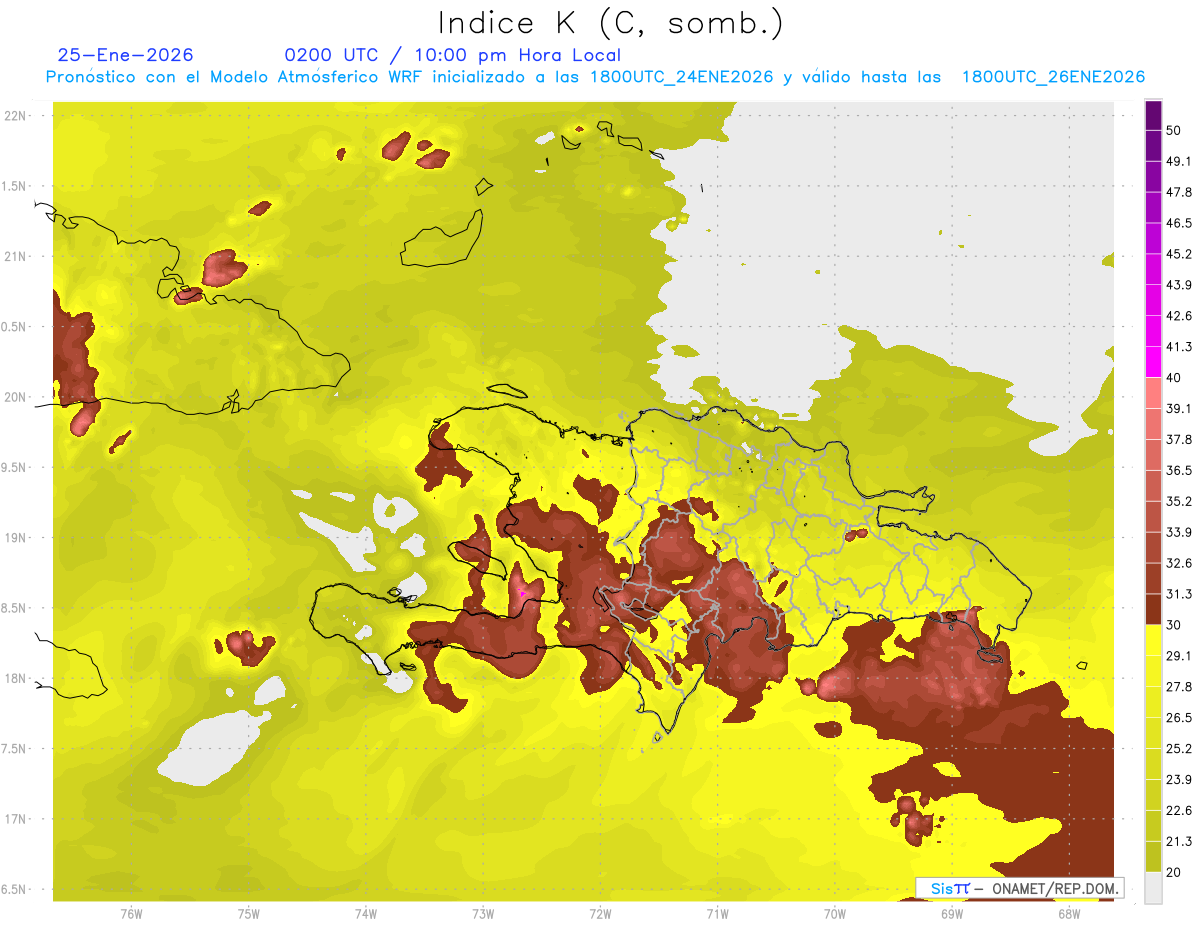Click the colorbar value "50"

pyautogui.click(x=1175, y=131)
